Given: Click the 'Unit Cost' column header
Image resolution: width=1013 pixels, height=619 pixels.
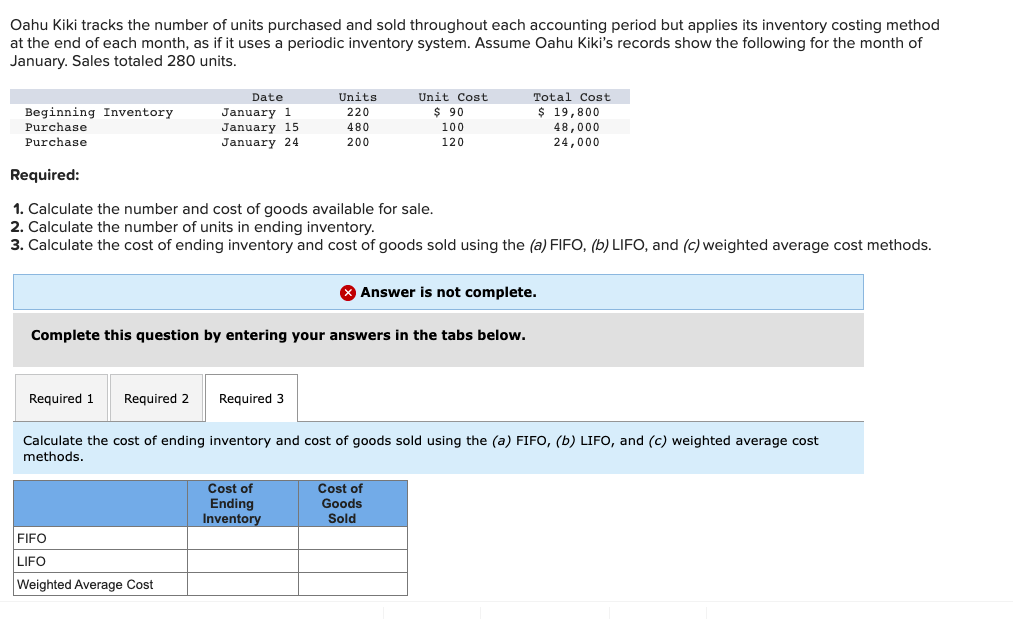Looking at the screenshot, I should [x=453, y=97].
